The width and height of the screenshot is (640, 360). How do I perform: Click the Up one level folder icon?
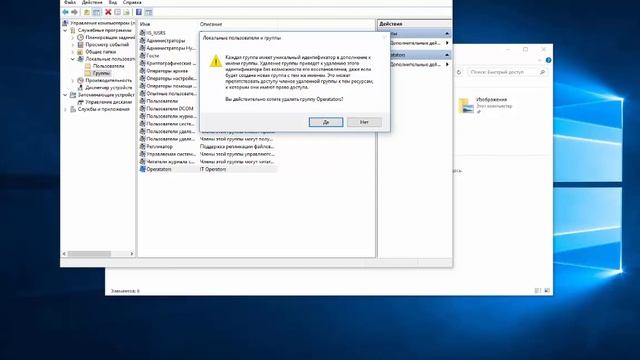pos(87,12)
